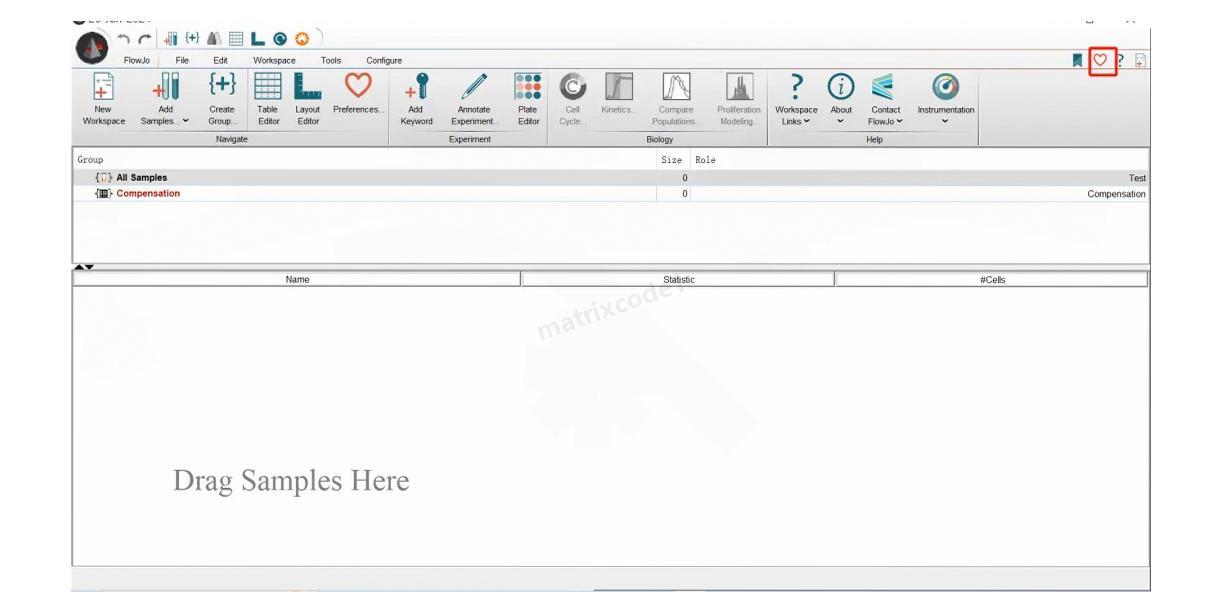This screenshot has width=1222, height=613.
Task: Click the Annotate Experiment pencil icon
Action: pyautogui.click(x=473, y=86)
